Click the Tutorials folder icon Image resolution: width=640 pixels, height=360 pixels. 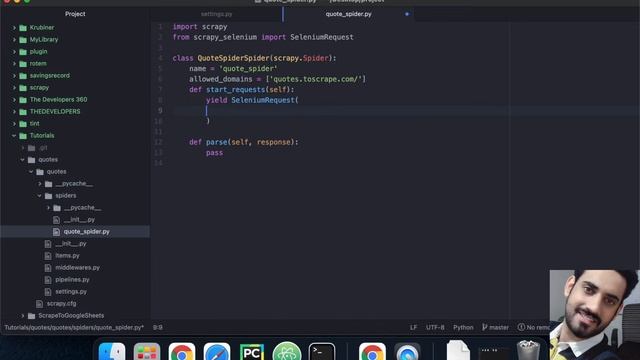point(23,136)
